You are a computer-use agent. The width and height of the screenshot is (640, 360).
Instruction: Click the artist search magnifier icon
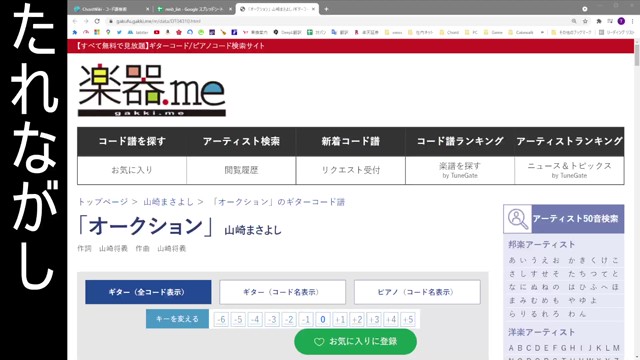click(518, 219)
